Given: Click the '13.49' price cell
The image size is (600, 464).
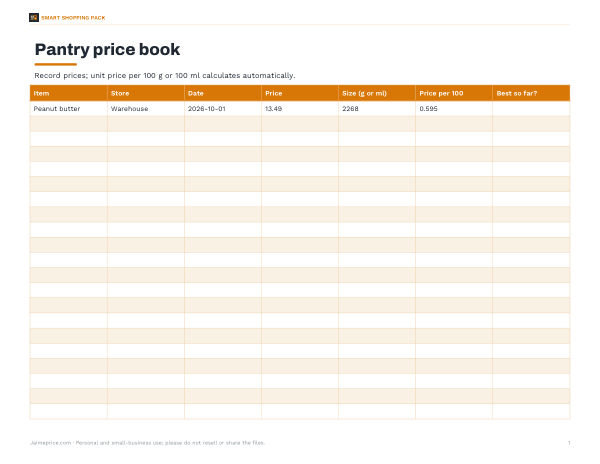Looking at the screenshot, I should pos(300,109).
